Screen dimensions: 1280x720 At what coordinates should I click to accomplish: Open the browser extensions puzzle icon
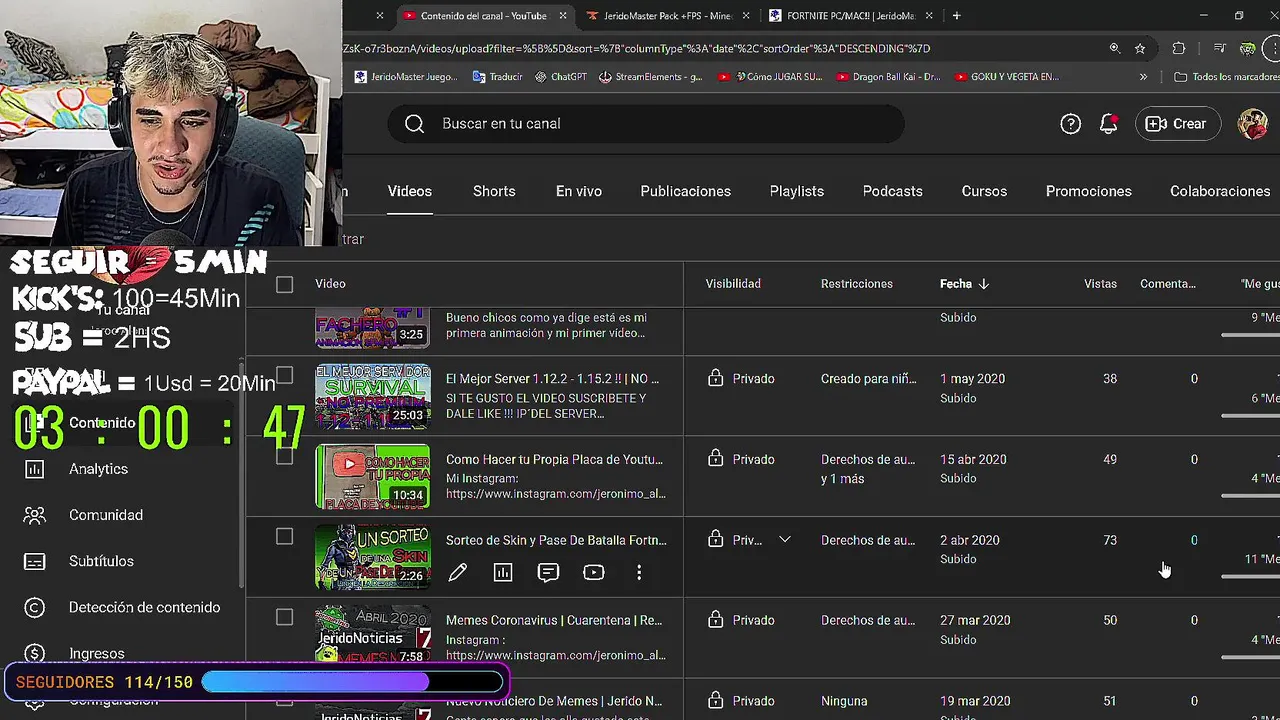click(x=1179, y=48)
